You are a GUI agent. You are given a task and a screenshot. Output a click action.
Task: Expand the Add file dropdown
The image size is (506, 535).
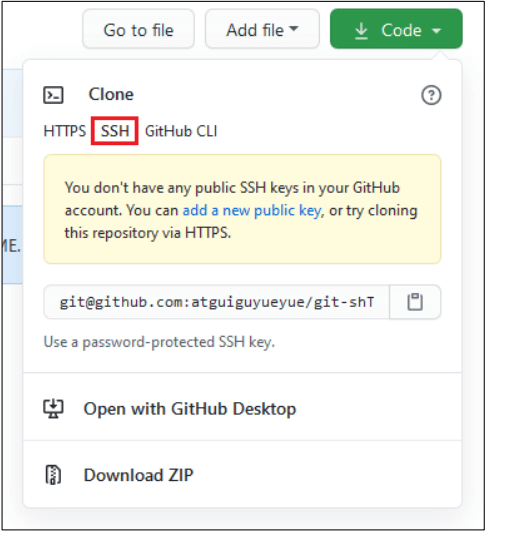262,29
